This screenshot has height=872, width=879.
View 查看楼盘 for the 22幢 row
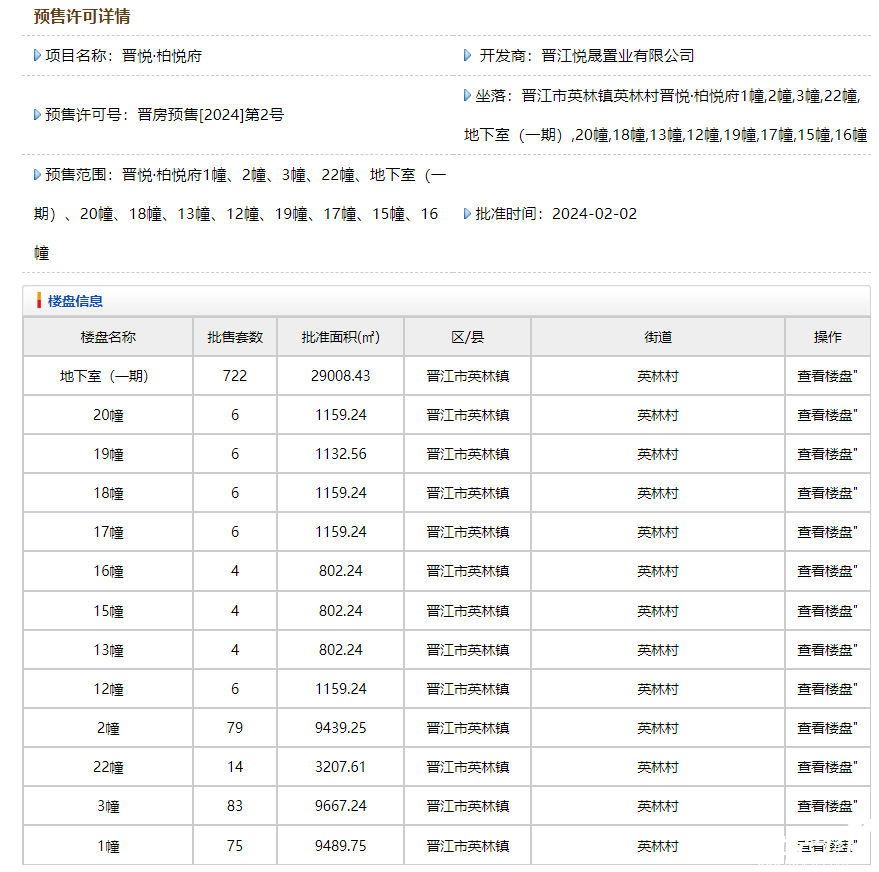(x=825, y=767)
